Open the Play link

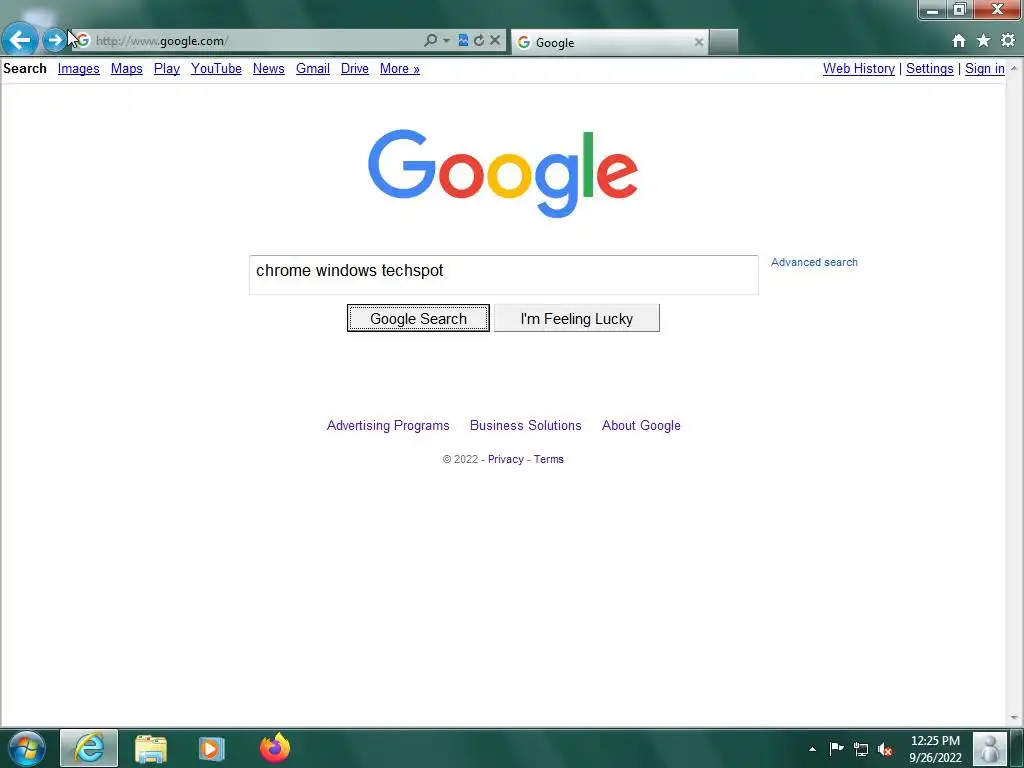(167, 69)
